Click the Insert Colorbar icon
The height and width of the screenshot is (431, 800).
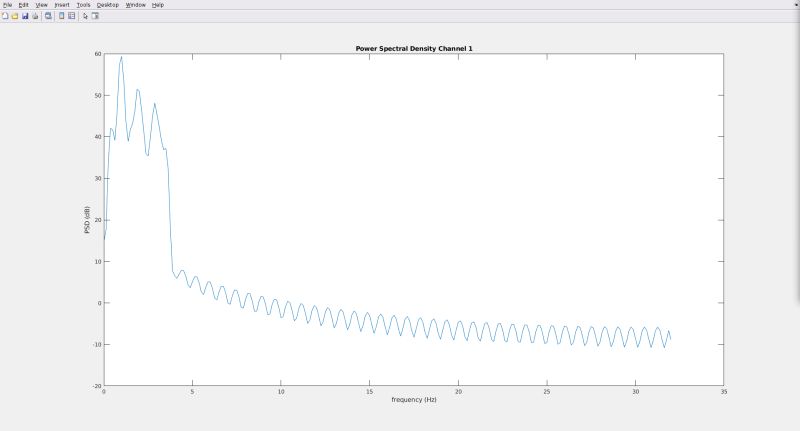click(62, 16)
